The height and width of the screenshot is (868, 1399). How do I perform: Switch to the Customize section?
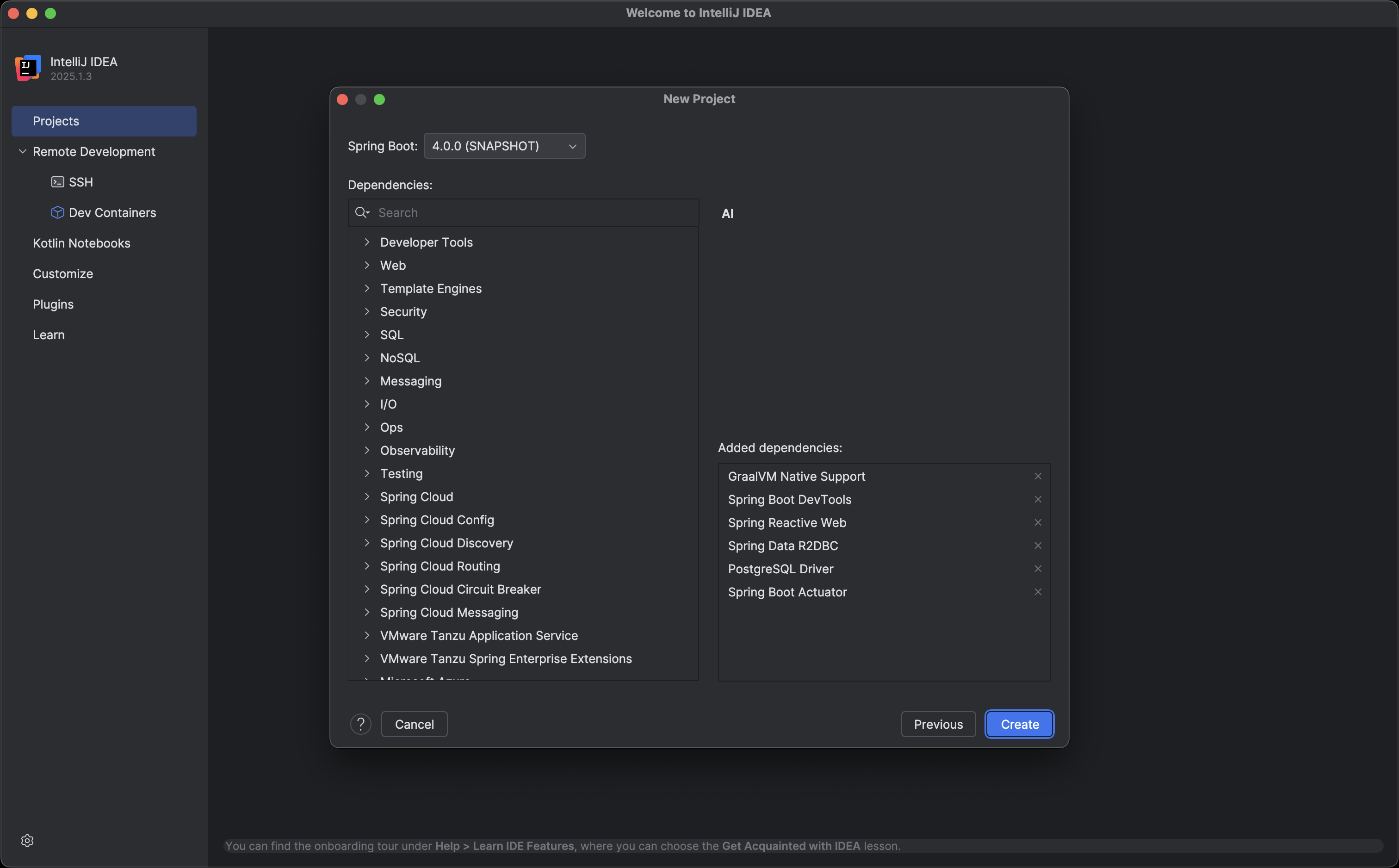tap(62, 274)
